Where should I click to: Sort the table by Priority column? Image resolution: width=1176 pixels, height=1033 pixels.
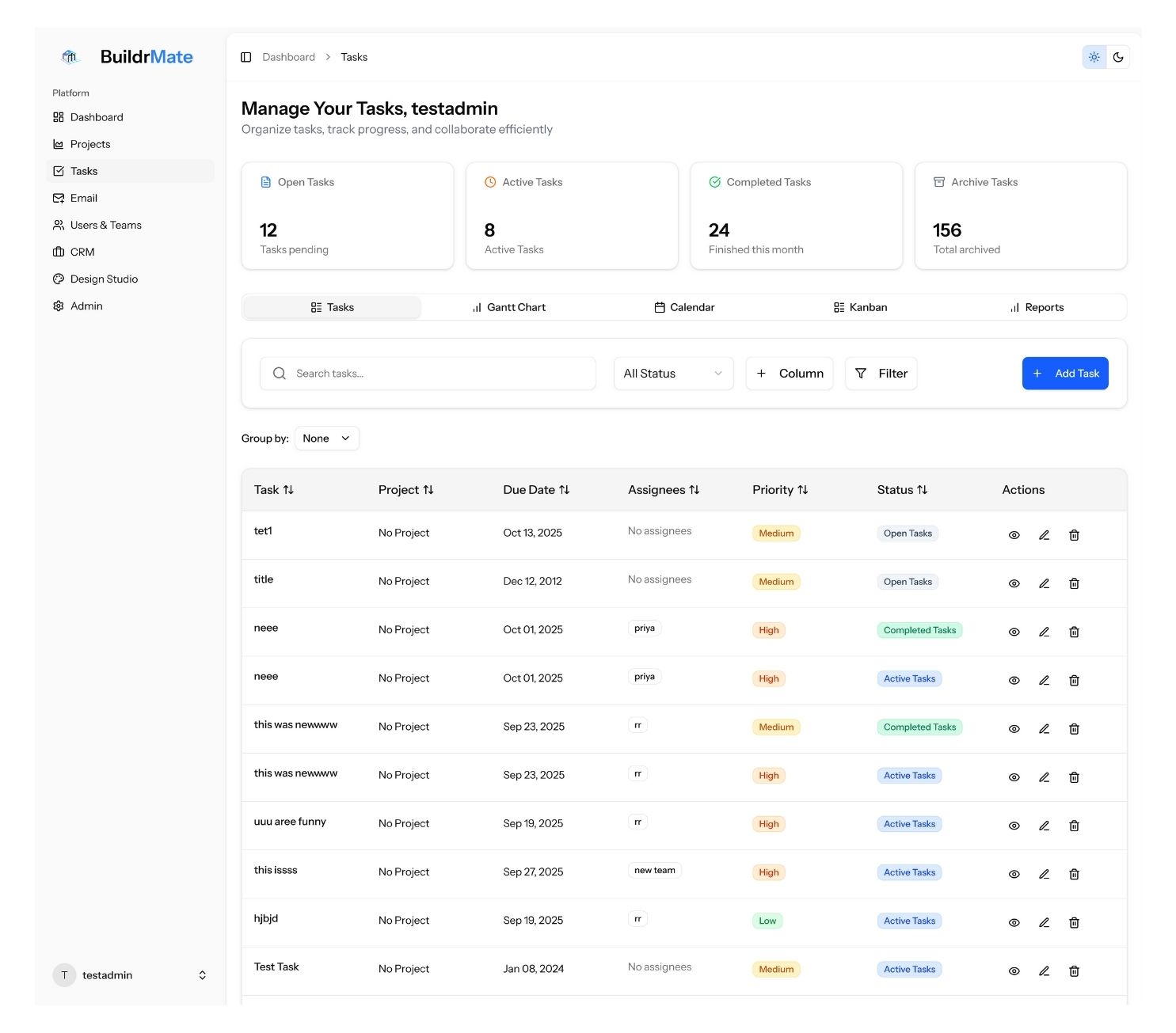(780, 490)
